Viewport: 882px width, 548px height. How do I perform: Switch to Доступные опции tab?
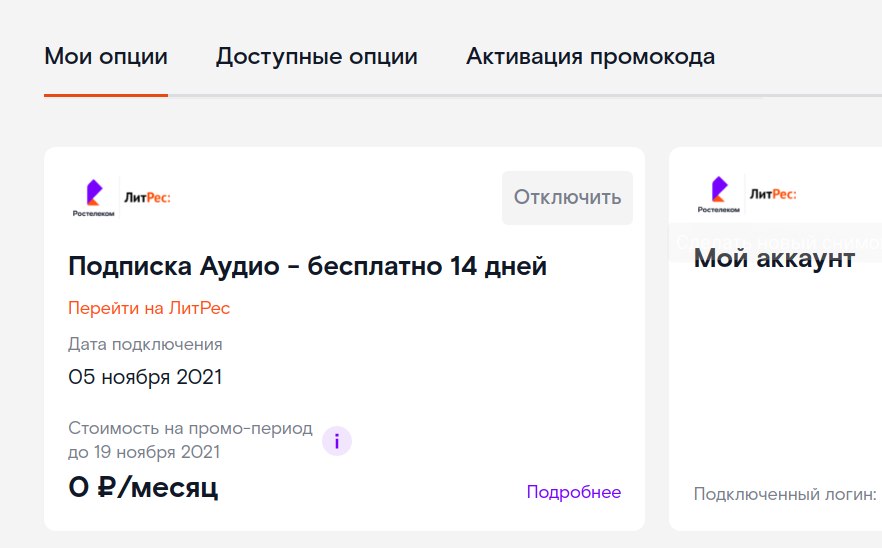click(317, 56)
